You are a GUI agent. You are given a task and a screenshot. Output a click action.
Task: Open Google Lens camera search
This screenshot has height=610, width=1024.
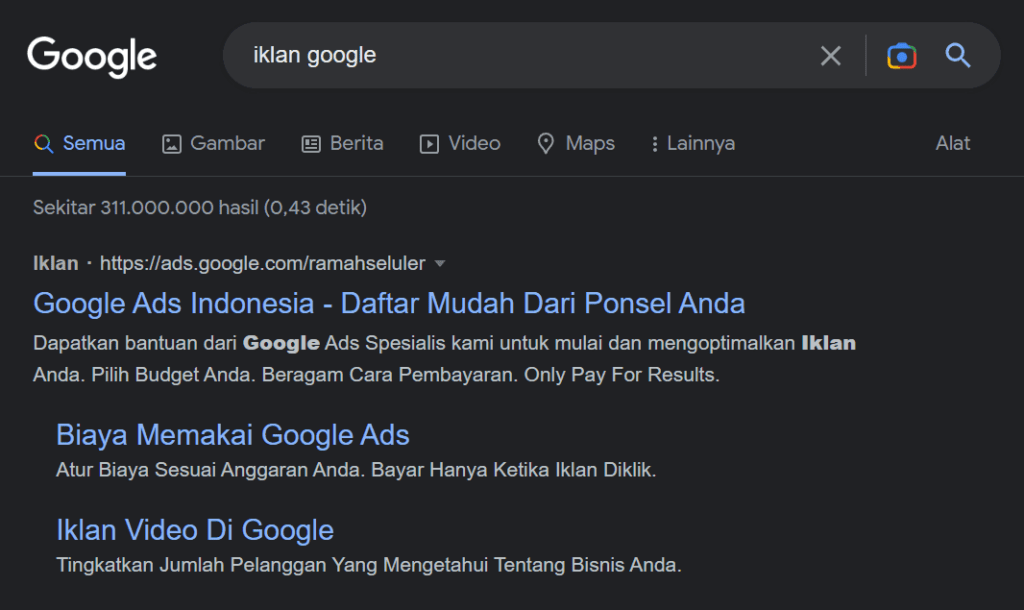[901, 56]
